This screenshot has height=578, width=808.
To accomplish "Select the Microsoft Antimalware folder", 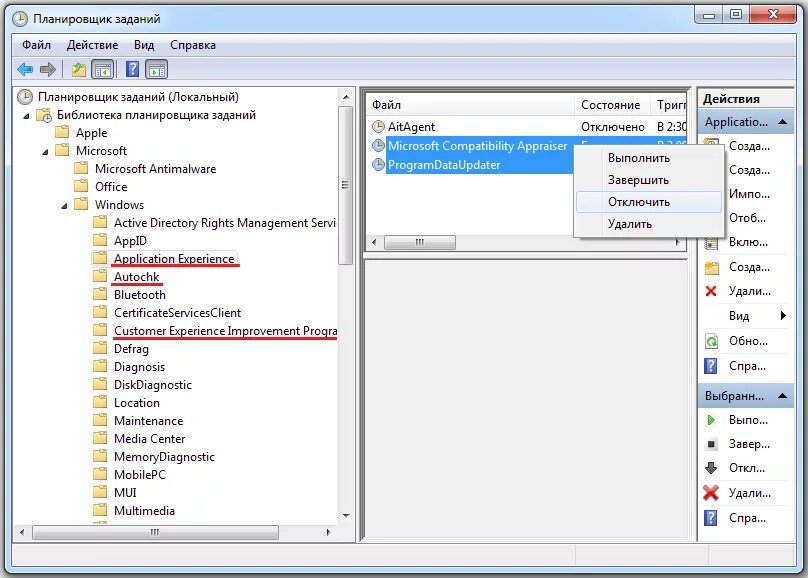I will pyautogui.click(x=155, y=168).
